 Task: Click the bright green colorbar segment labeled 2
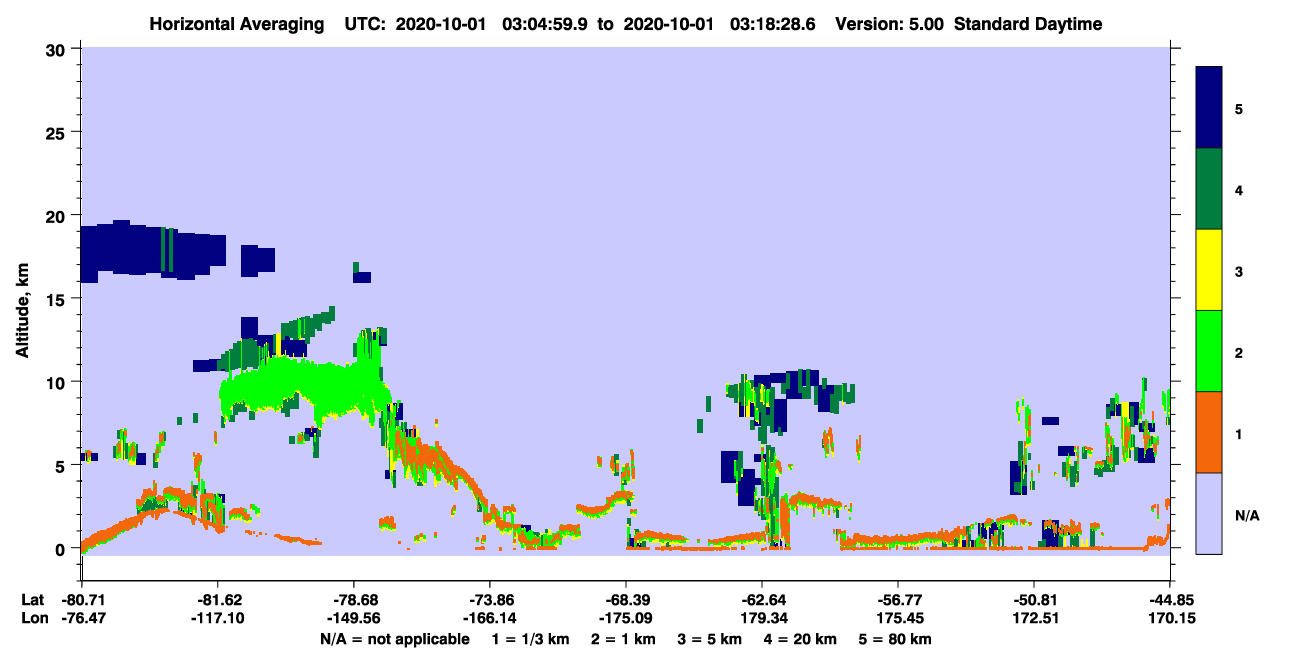1209,351
